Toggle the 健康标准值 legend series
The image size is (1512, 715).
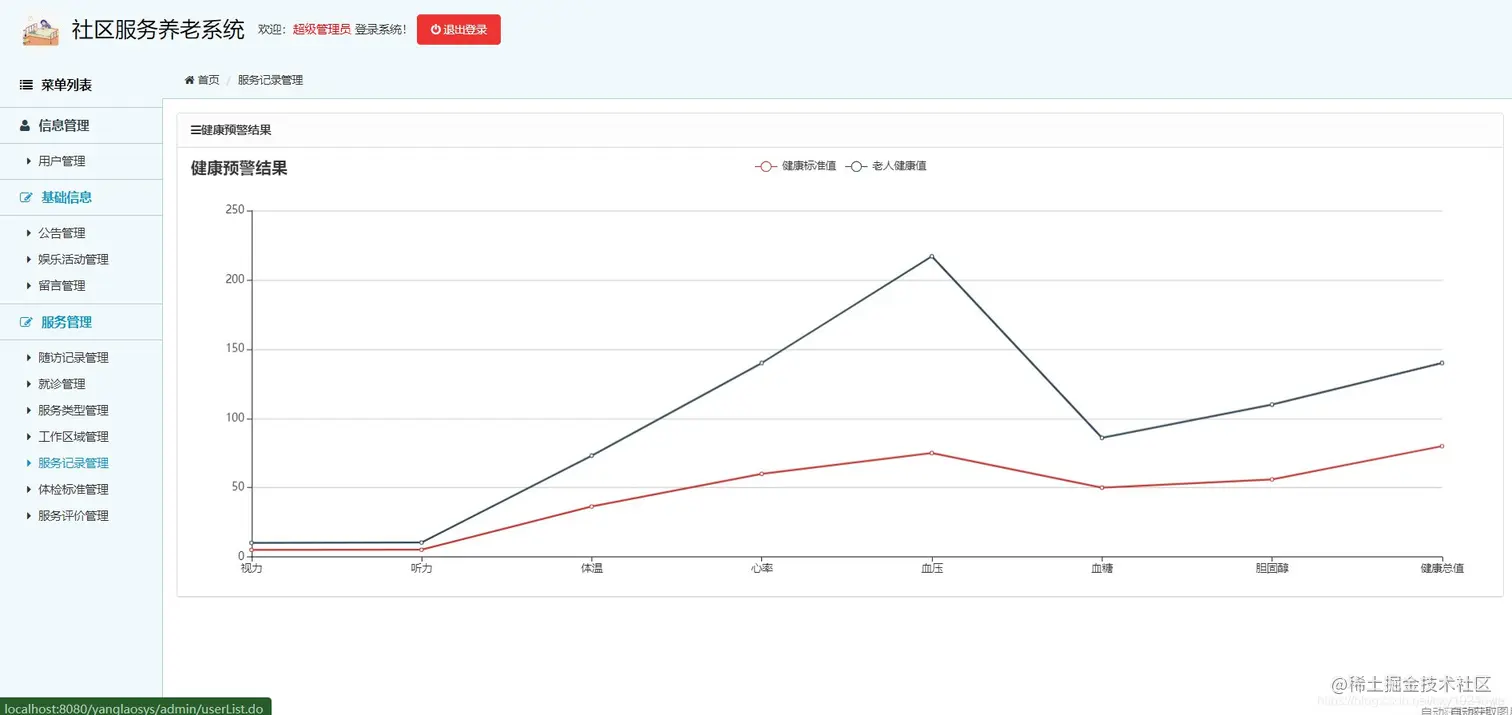pyautogui.click(x=796, y=166)
